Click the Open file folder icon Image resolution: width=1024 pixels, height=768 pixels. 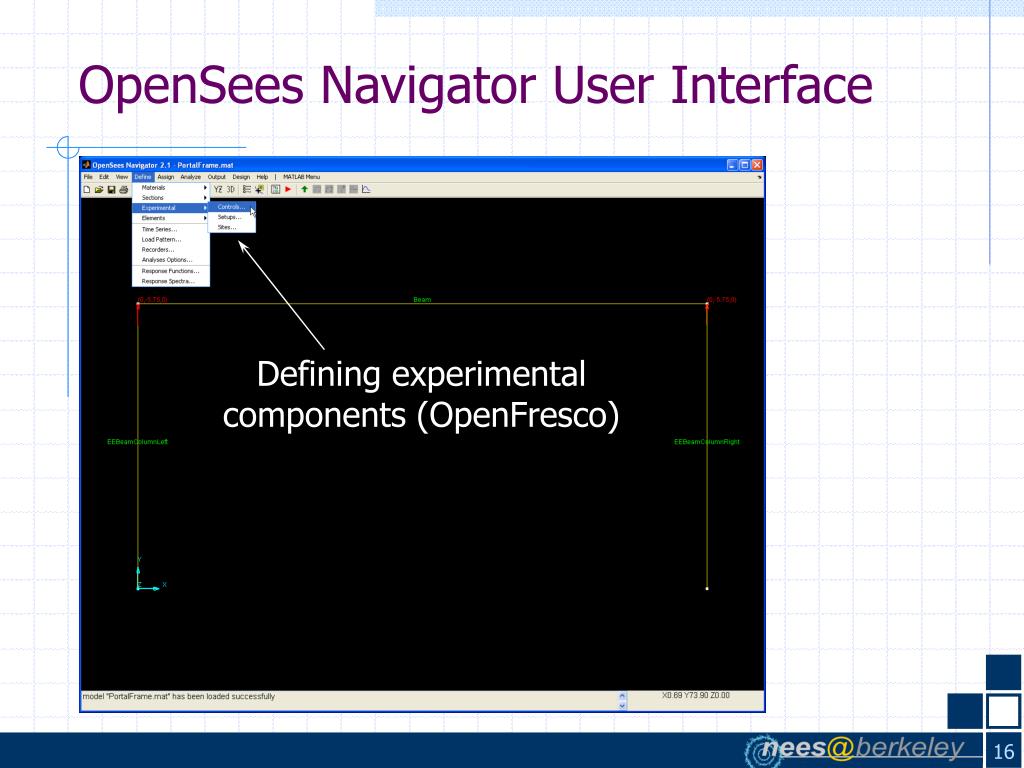pos(99,189)
